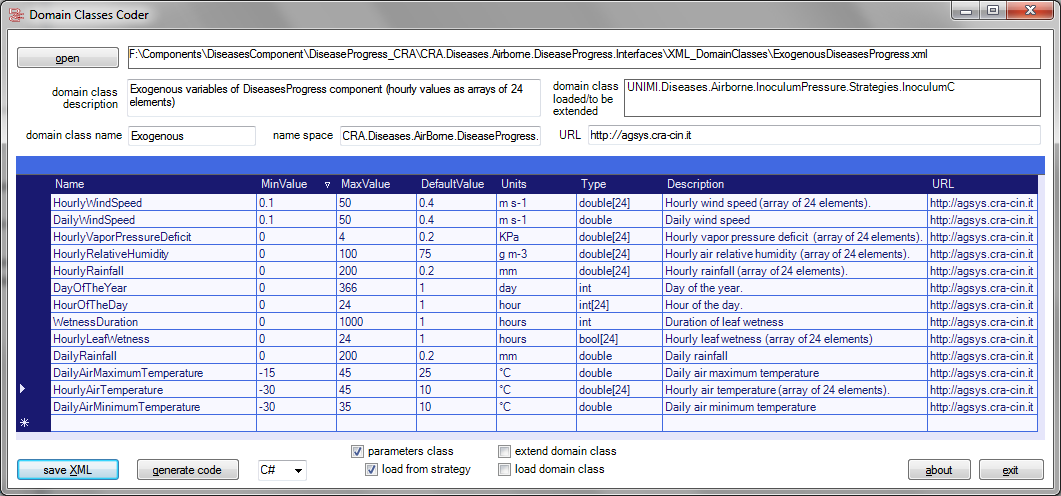
Task: Sort by the MinValue column header
Action: [x=296, y=184]
